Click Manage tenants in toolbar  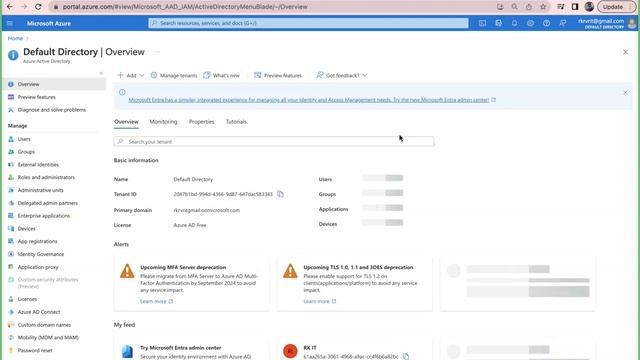point(174,76)
